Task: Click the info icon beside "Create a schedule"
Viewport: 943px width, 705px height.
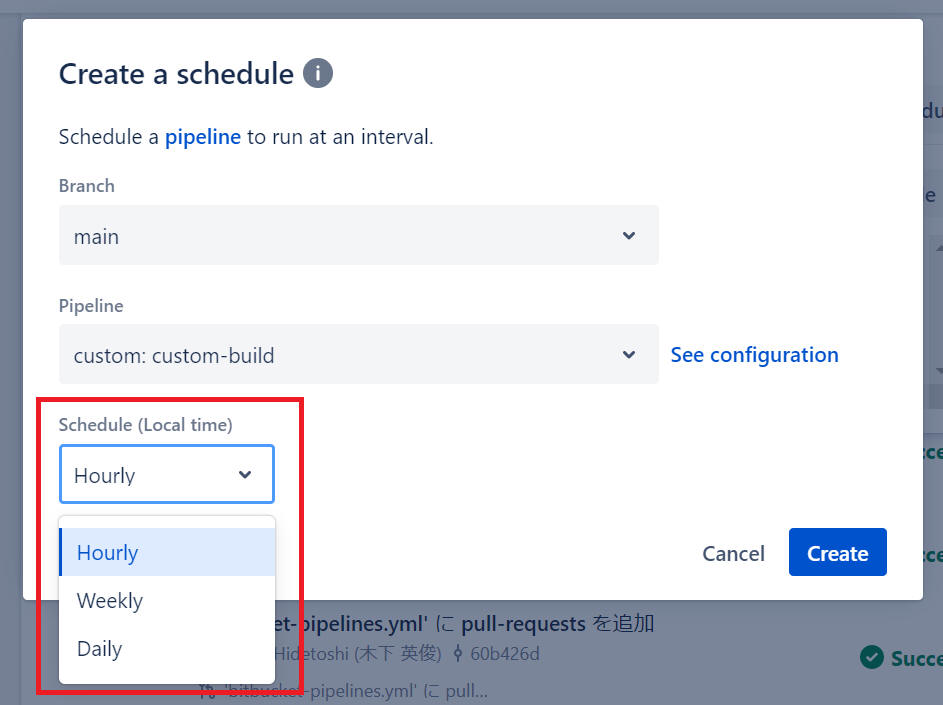Action: click(317, 72)
